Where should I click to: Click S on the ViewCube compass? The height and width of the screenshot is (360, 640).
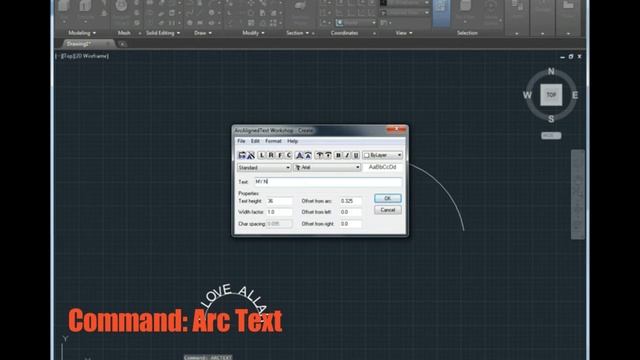[x=551, y=119]
